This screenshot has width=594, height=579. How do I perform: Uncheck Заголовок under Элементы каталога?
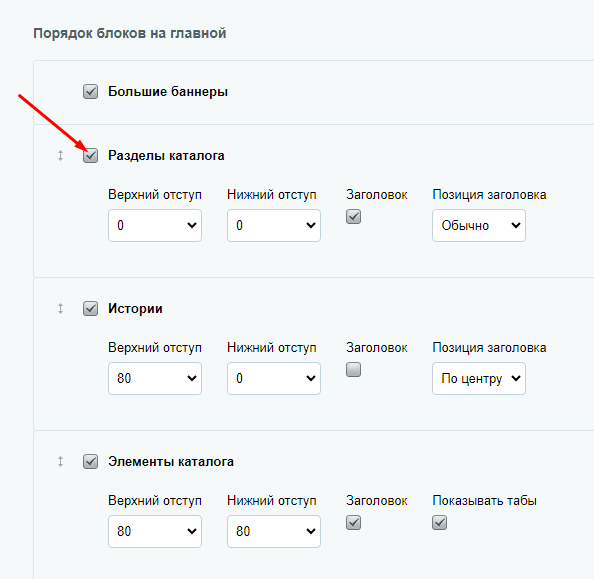pos(353,523)
